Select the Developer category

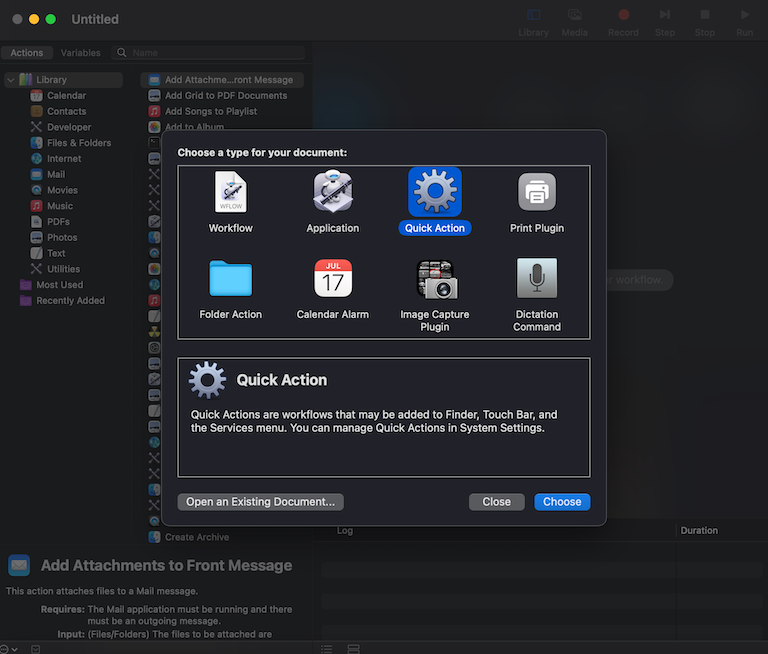69,127
